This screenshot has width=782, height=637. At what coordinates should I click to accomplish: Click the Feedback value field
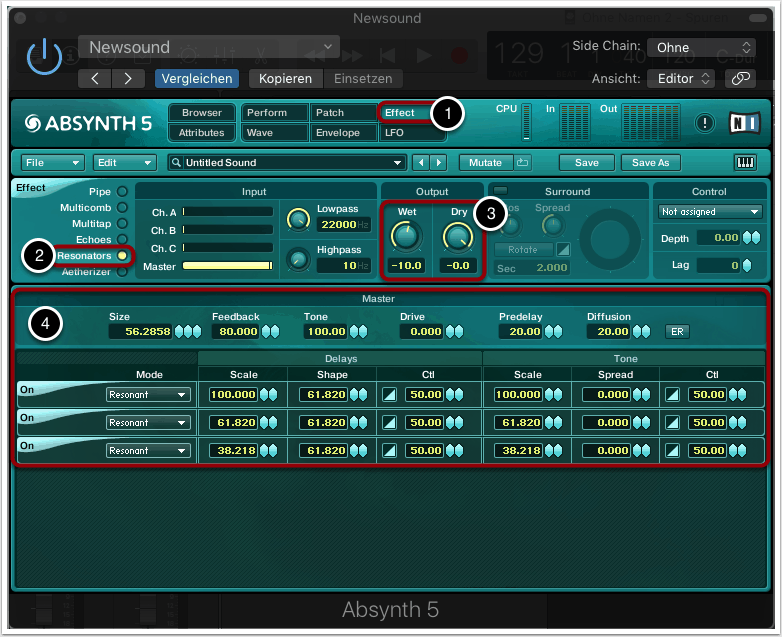tap(236, 331)
